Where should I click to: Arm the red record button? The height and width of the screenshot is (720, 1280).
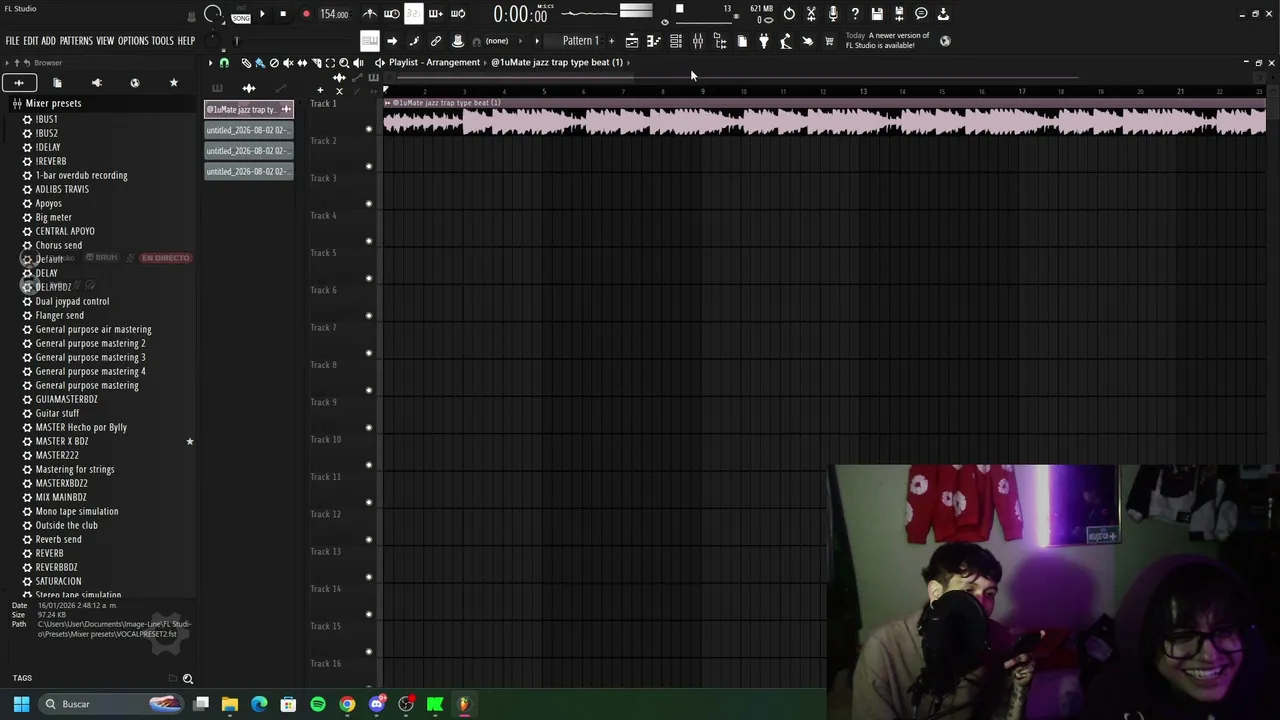[306, 14]
